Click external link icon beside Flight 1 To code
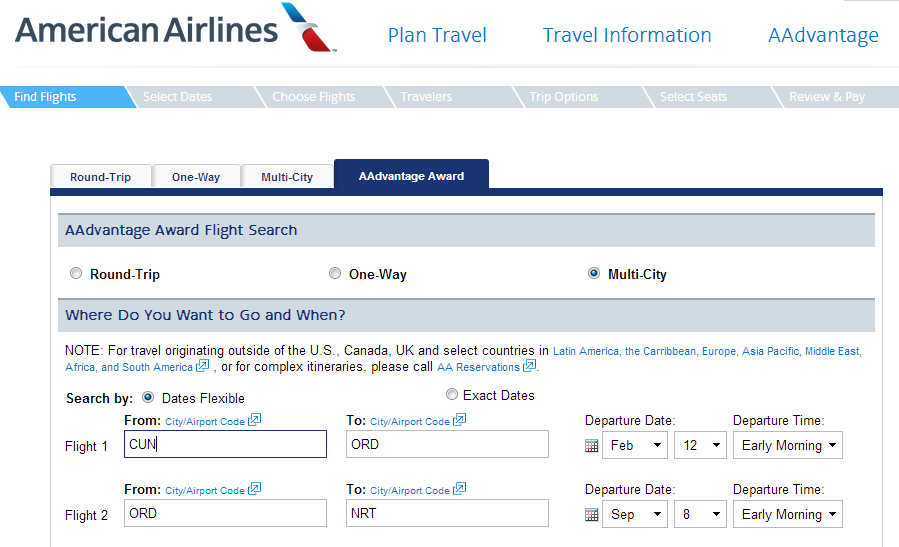Screen dimensions: 899x547 pyautogui.click(x=459, y=420)
